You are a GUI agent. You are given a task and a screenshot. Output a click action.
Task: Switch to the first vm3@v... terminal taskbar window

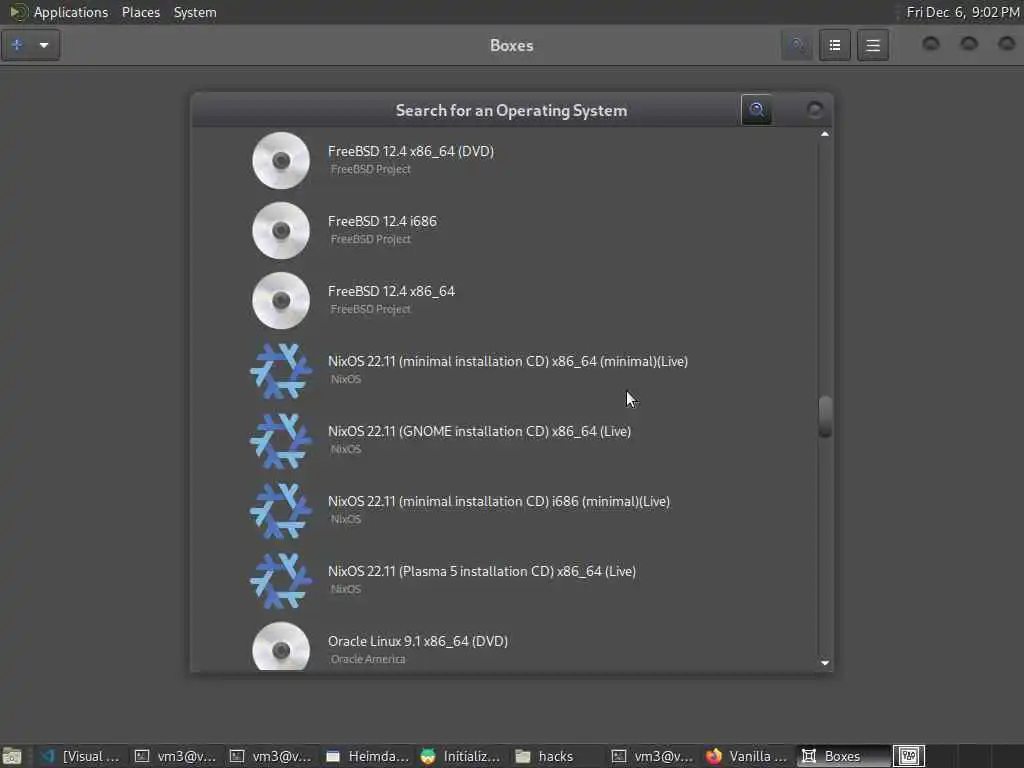(x=175, y=756)
